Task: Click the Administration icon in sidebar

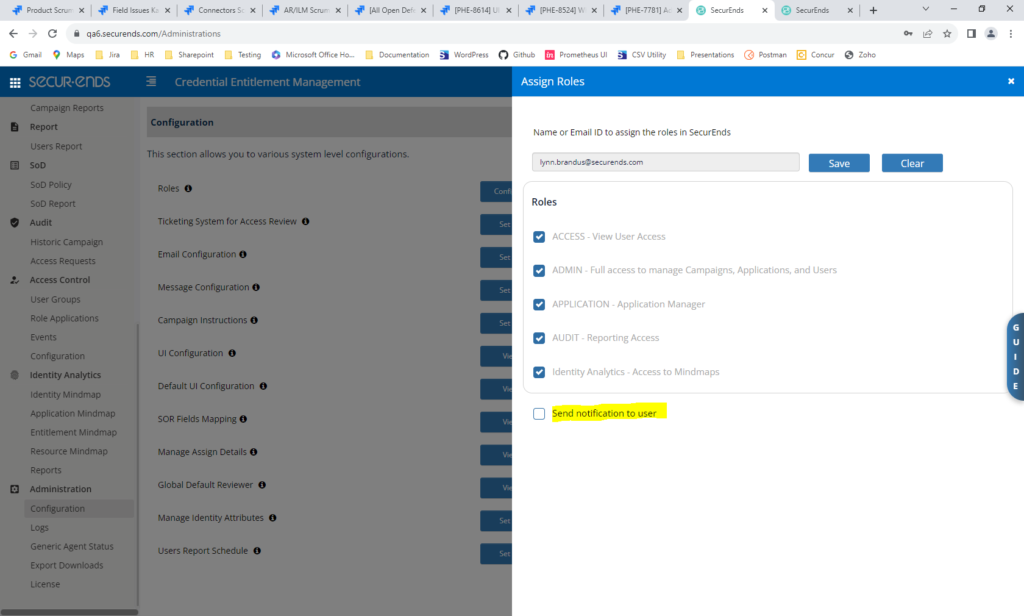Action: 14,489
